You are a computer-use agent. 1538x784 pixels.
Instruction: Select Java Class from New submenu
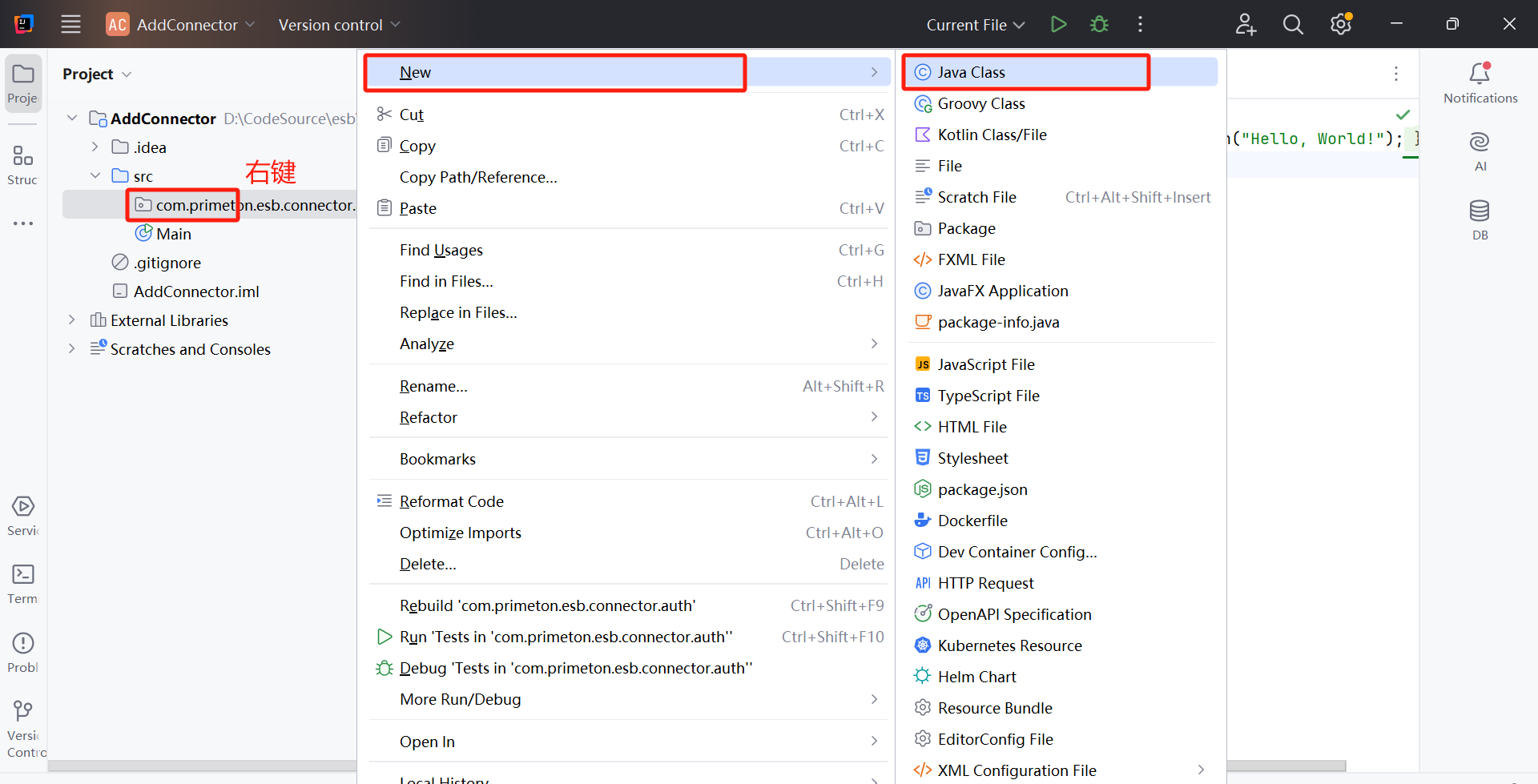971,72
